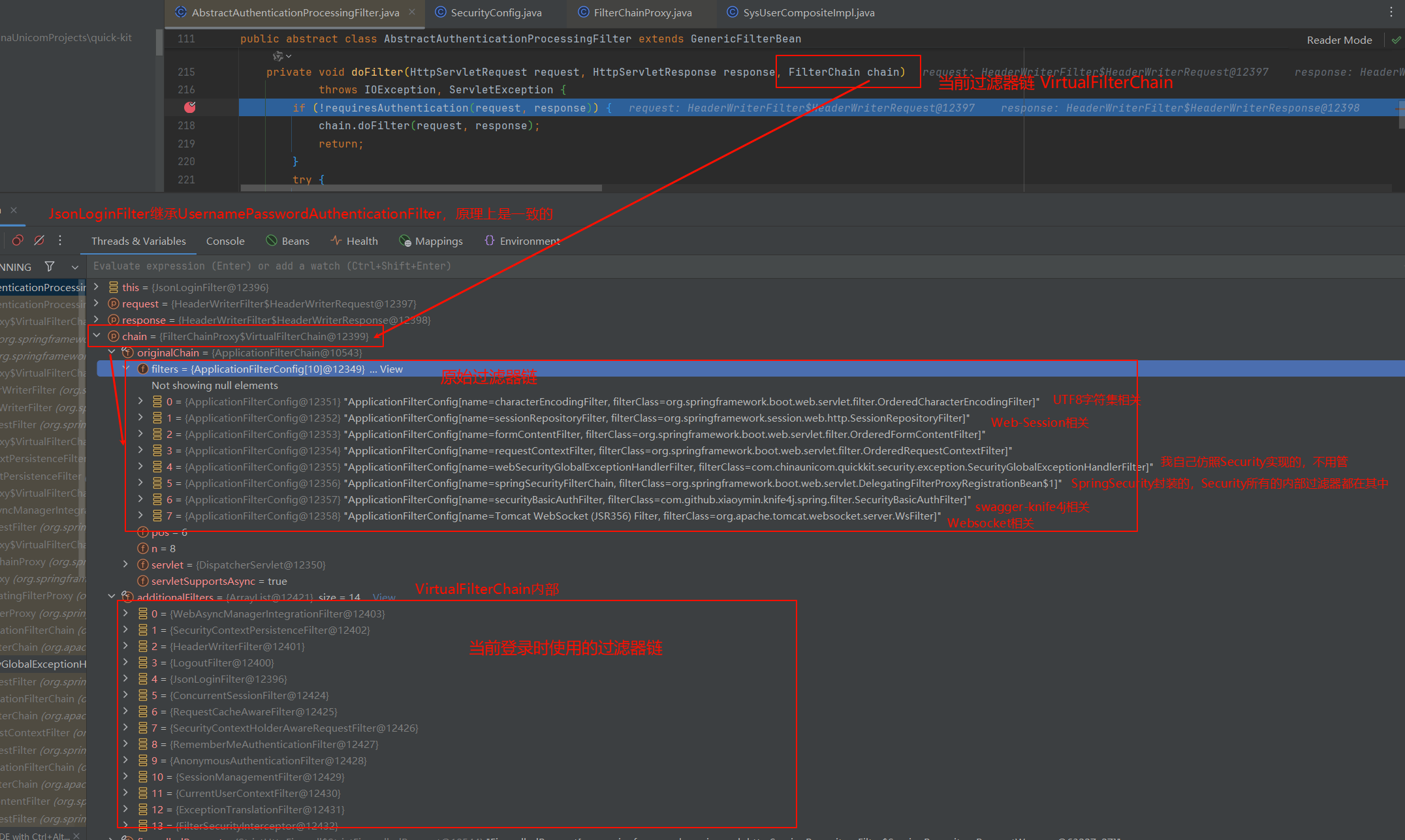Close the debug session tab X
The width and height of the screenshot is (1405, 840).
click(x=14, y=210)
